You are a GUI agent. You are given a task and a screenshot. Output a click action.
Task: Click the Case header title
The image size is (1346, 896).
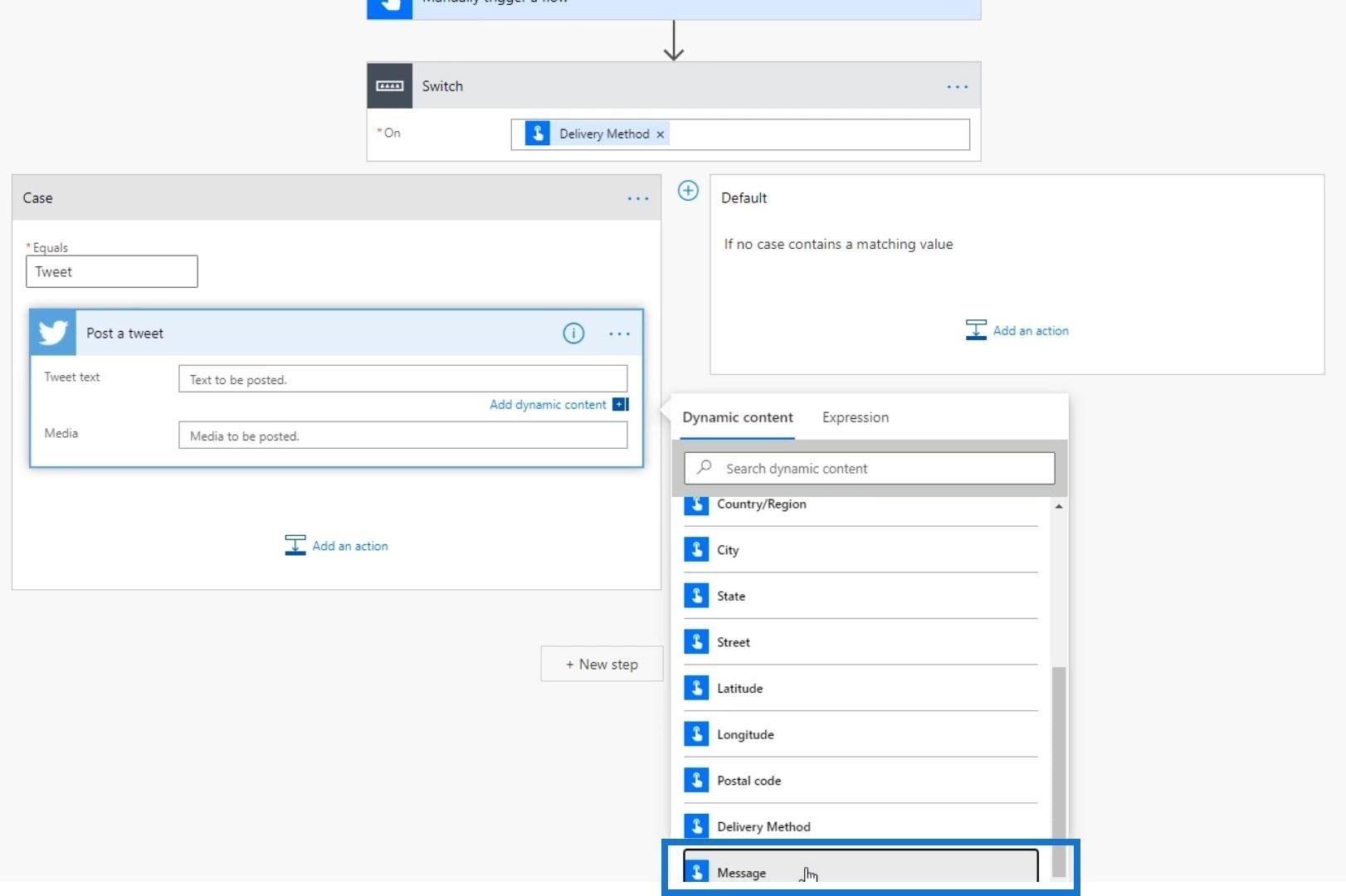coord(37,198)
